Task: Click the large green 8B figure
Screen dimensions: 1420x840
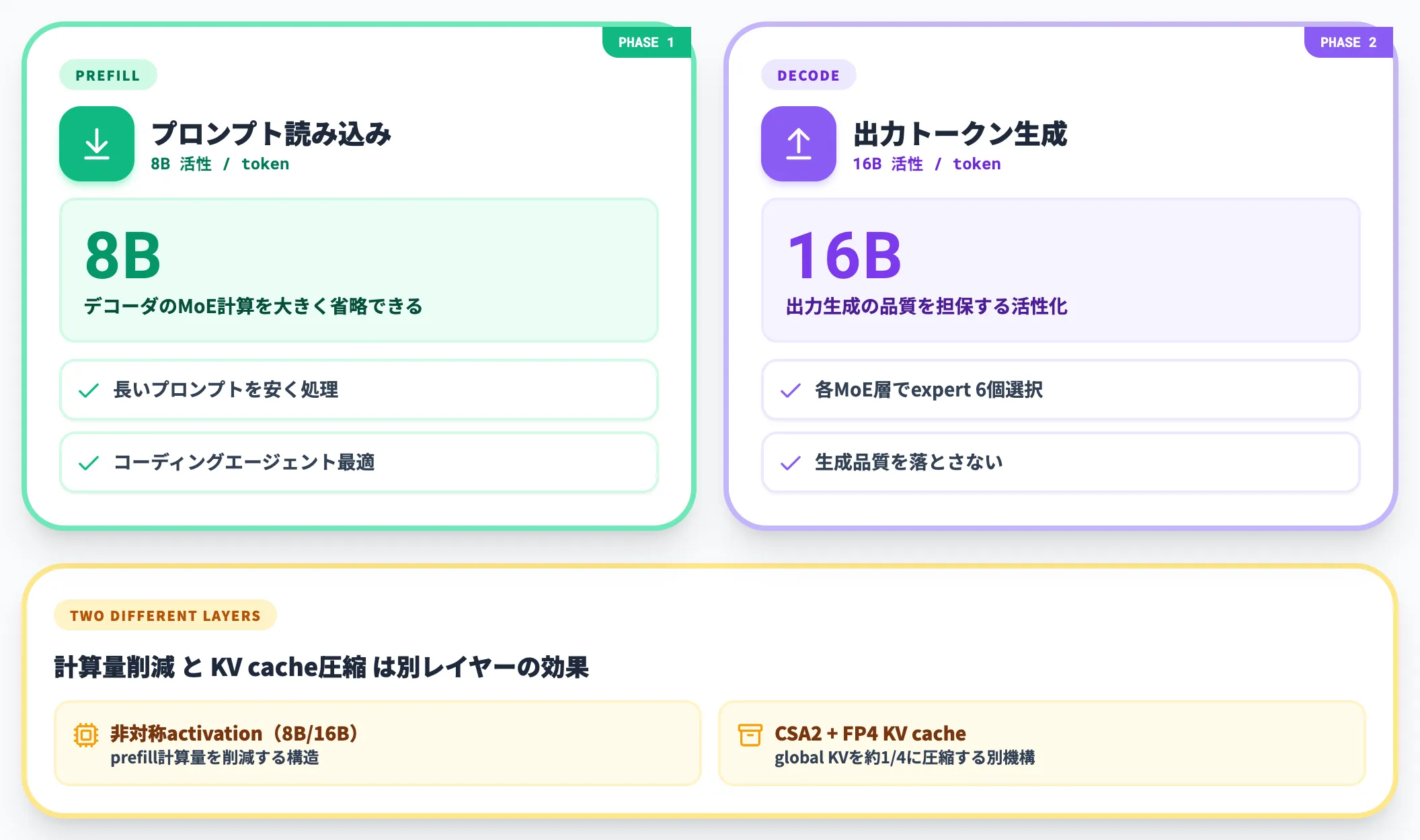Action: tap(123, 255)
